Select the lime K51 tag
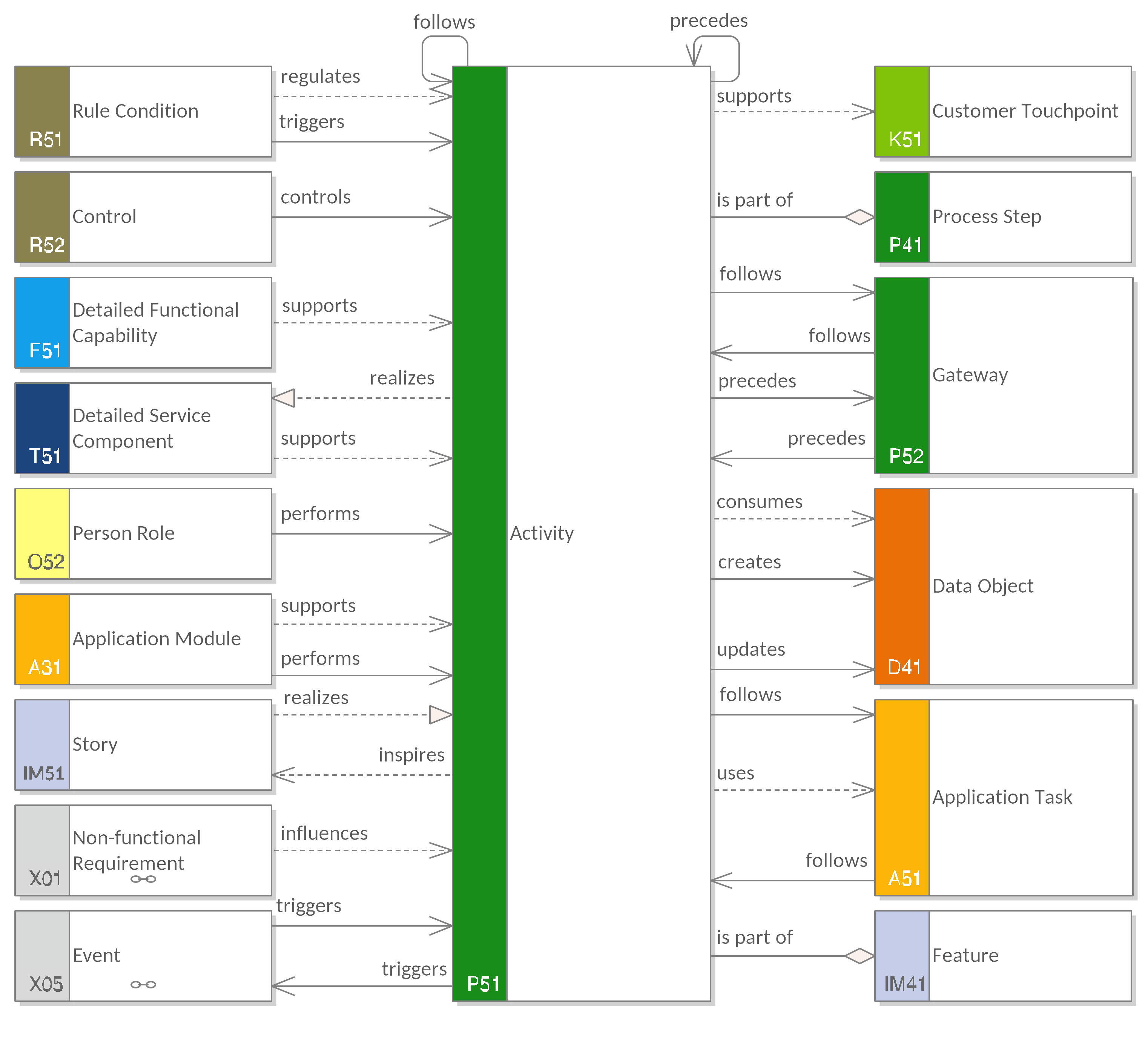 tap(902, 112)
